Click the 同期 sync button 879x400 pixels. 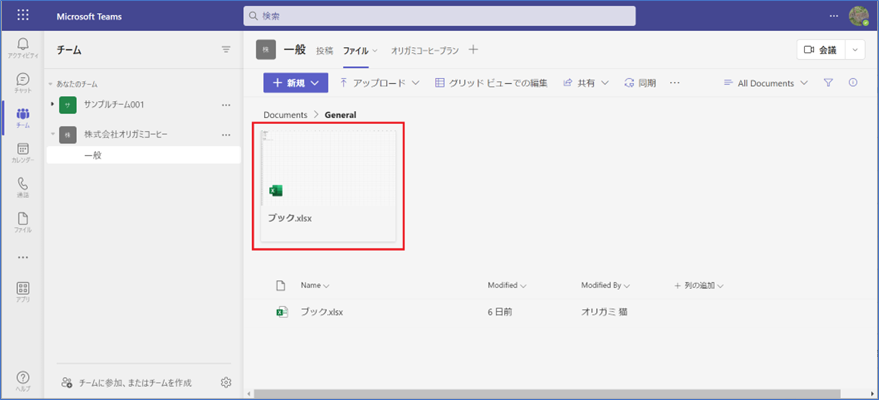(x=640, y=83)
